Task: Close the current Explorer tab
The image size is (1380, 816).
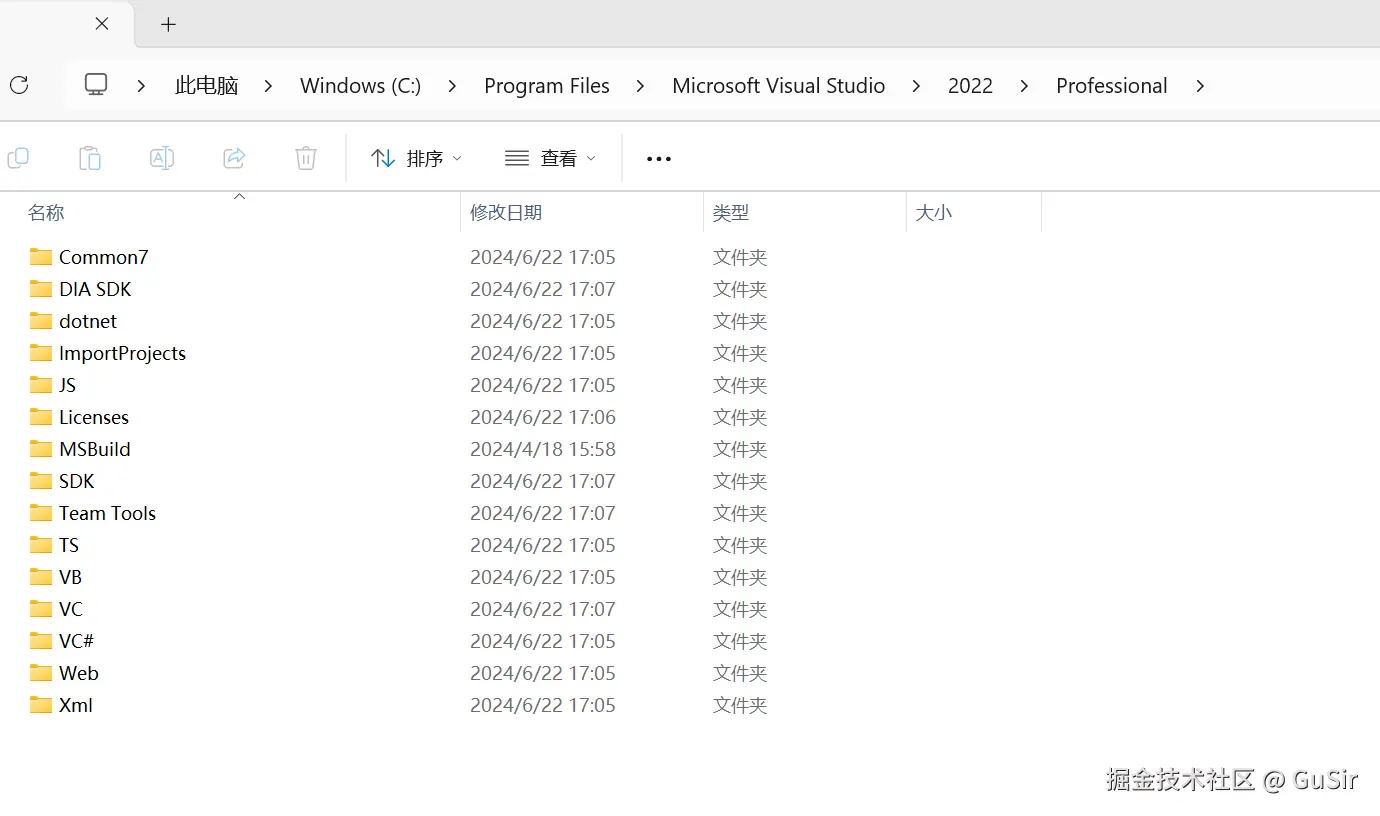Action: [x=102, y=24]
